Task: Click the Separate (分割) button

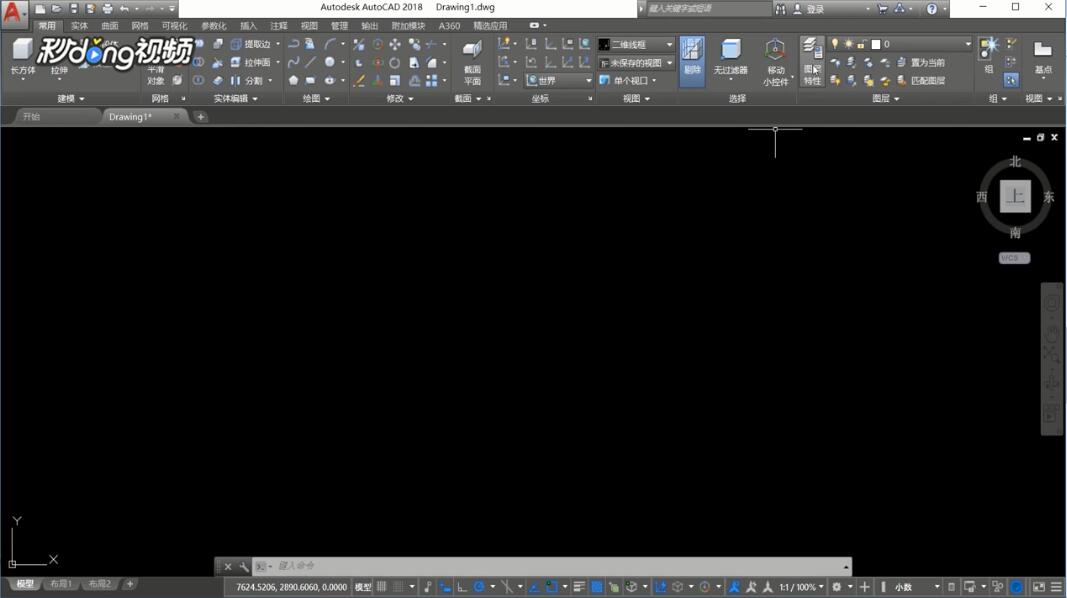Action: tap(246, 80)
